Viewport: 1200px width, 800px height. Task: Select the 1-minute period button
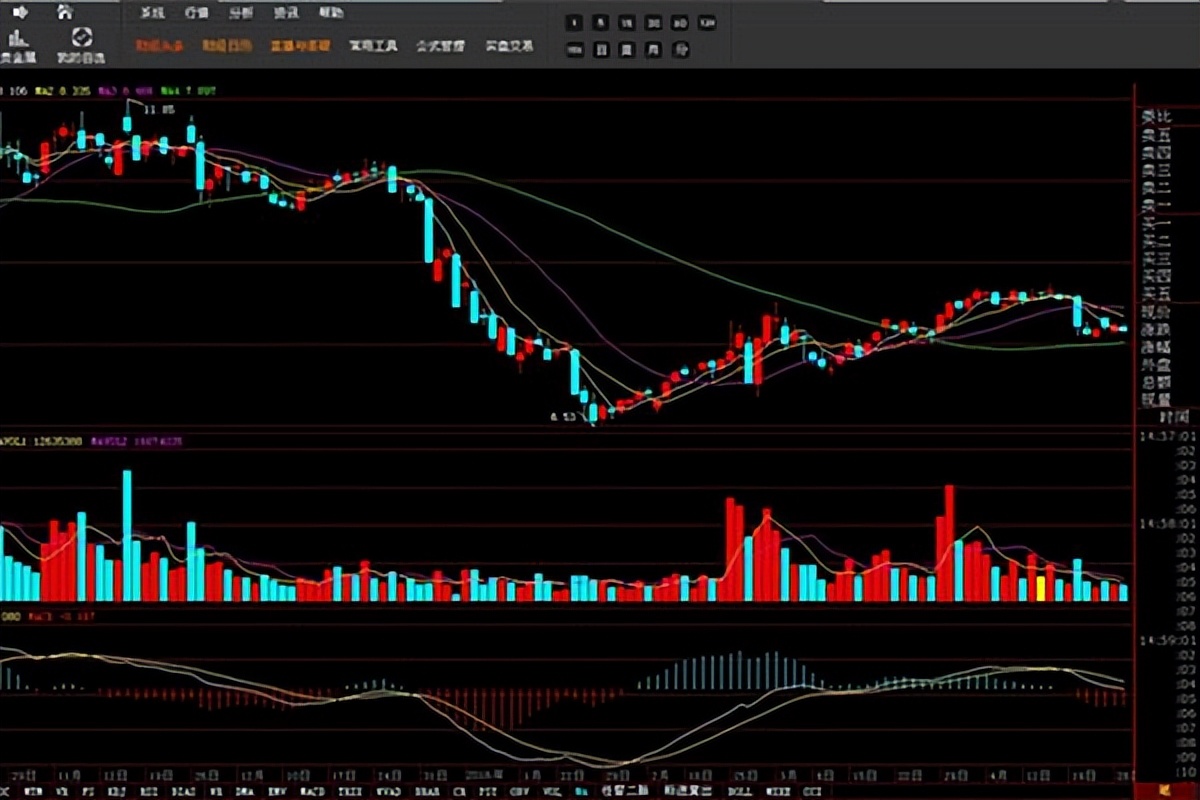575,22
